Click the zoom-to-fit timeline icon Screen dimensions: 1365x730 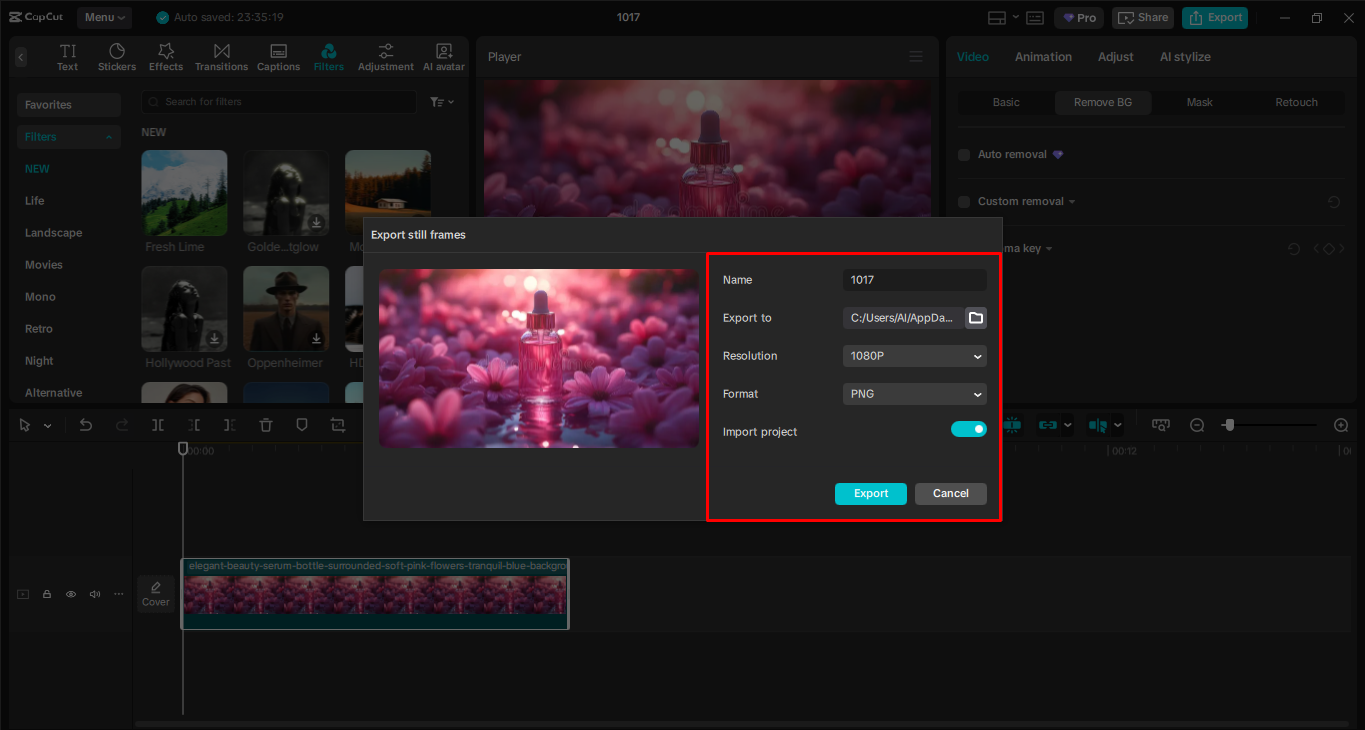click(1161, 425)
